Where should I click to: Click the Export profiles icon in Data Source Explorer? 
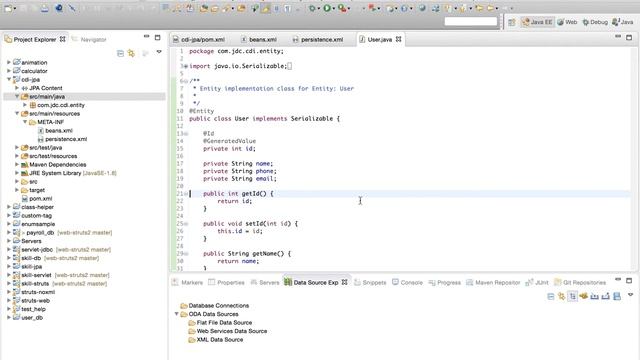pyautogui.click(x=606, y=296)
